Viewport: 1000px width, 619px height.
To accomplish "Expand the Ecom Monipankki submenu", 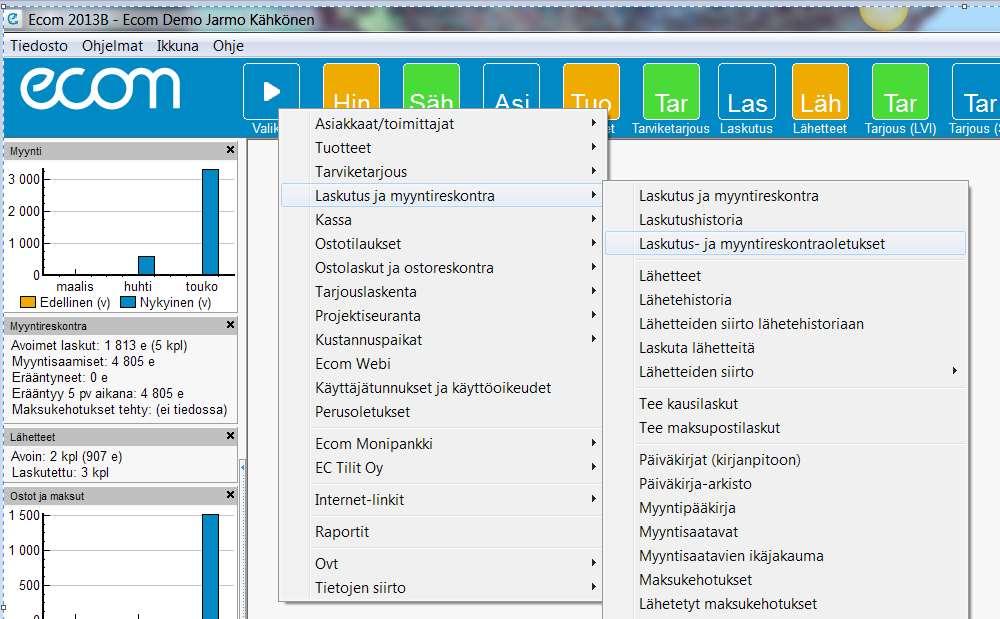I will [x=442, y=444].
